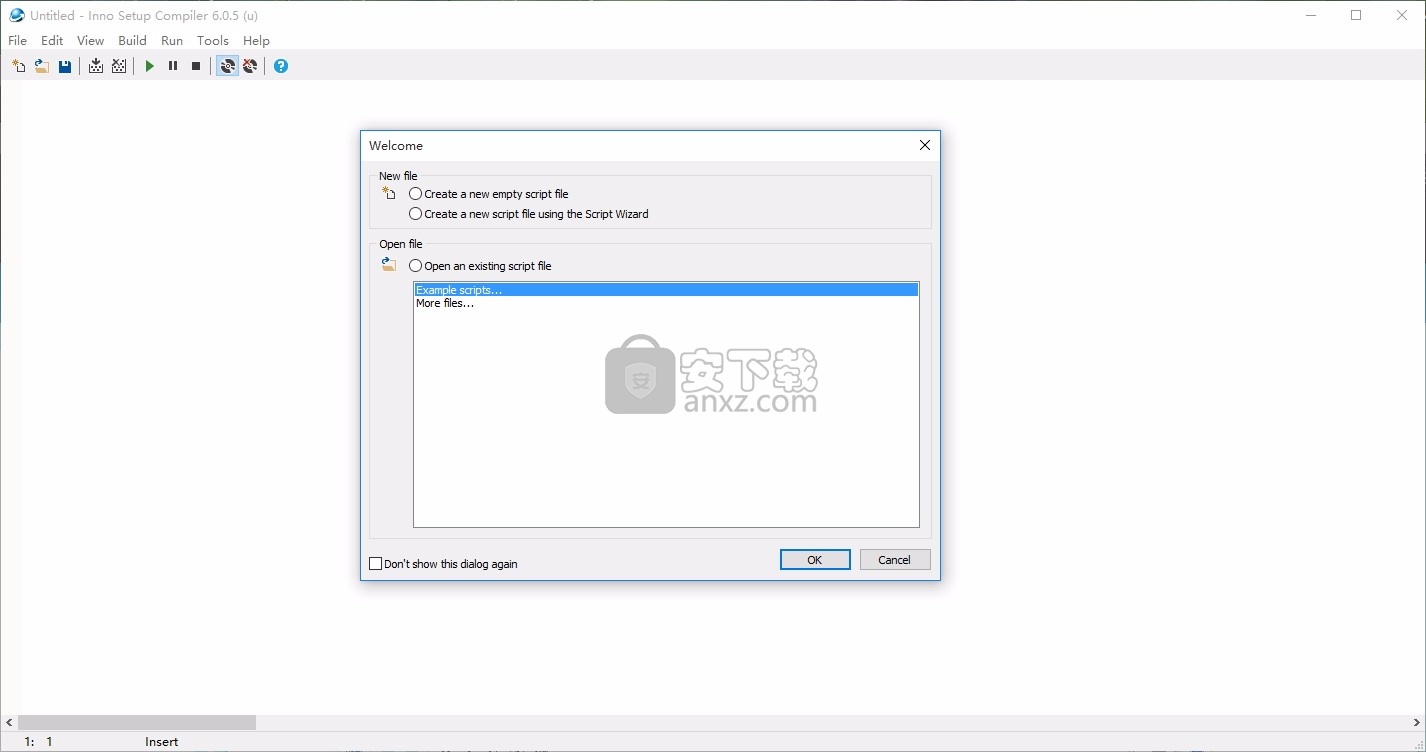The width and height of the screenshot is (1426, 752).
Task: Click Cancel in the Welcome dialog
Action: pos(895,560)
